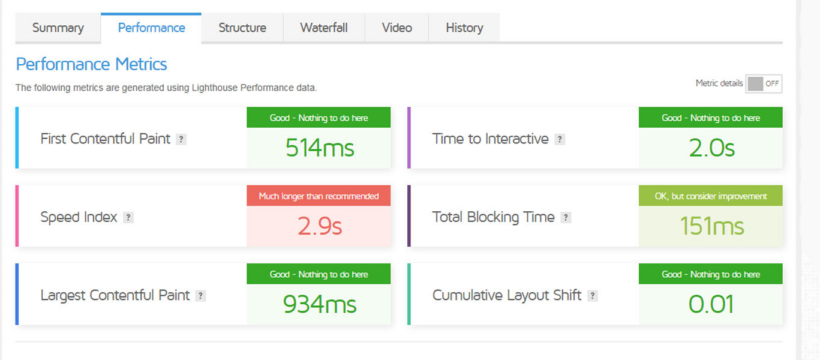The image size is (820, 360).
Task: Click help icon beside Time to Interactive
Action: pyautogui.click(x=560, y=139)
